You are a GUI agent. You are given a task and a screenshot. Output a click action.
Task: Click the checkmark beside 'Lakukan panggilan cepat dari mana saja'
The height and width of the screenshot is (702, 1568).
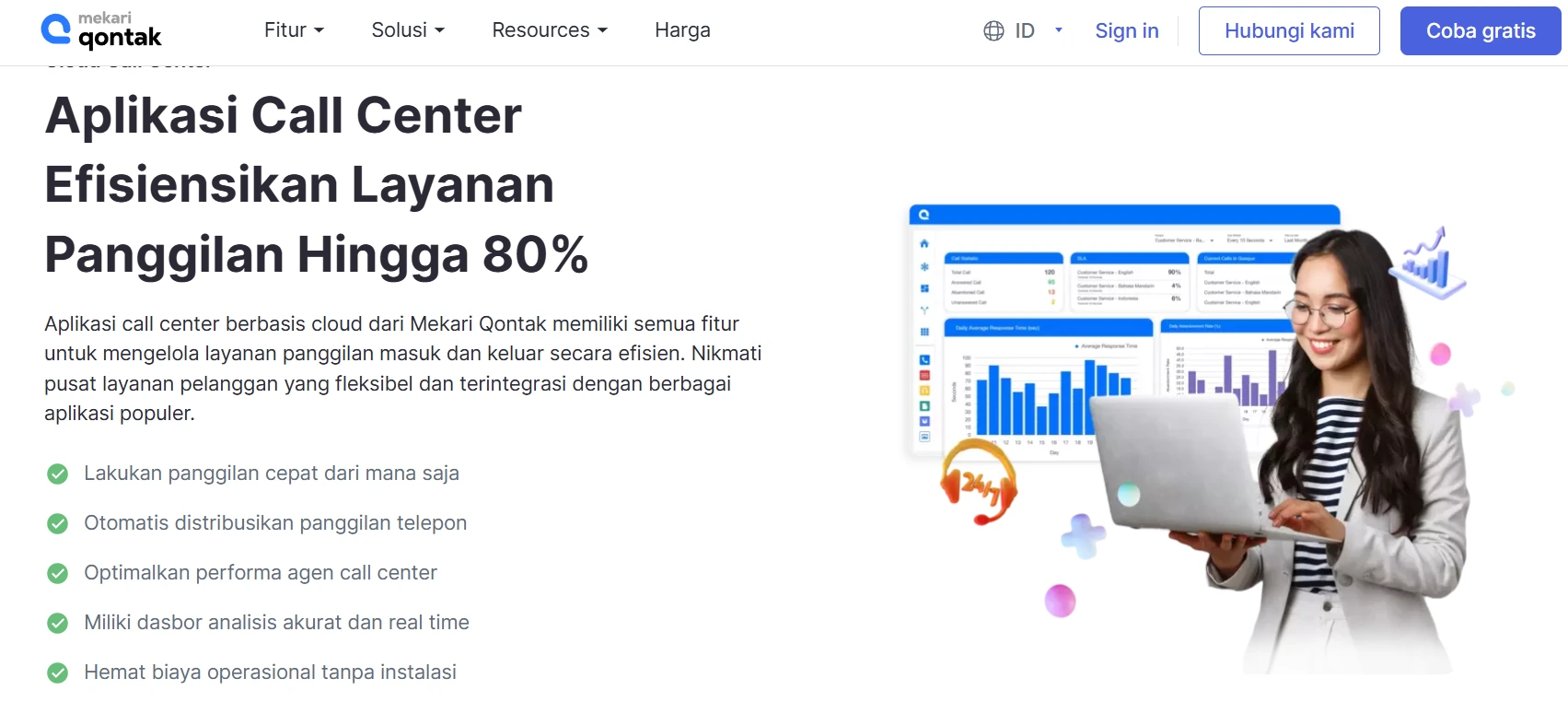pos(57,474)
